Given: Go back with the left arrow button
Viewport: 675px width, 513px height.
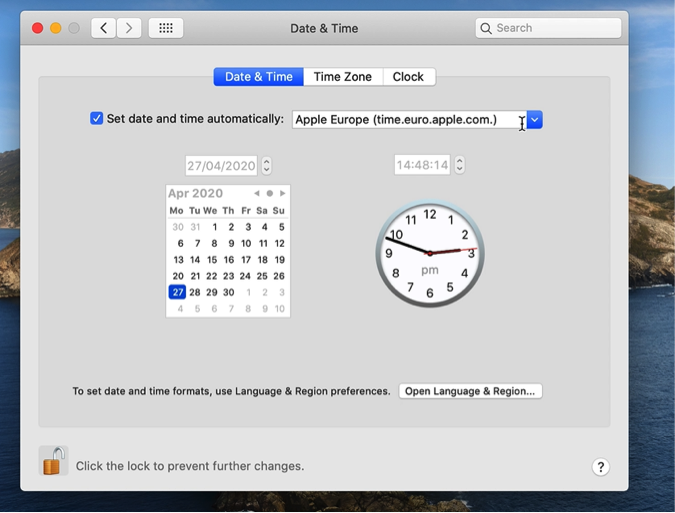Looking at the screenshot, I should (x=103, y=28).
